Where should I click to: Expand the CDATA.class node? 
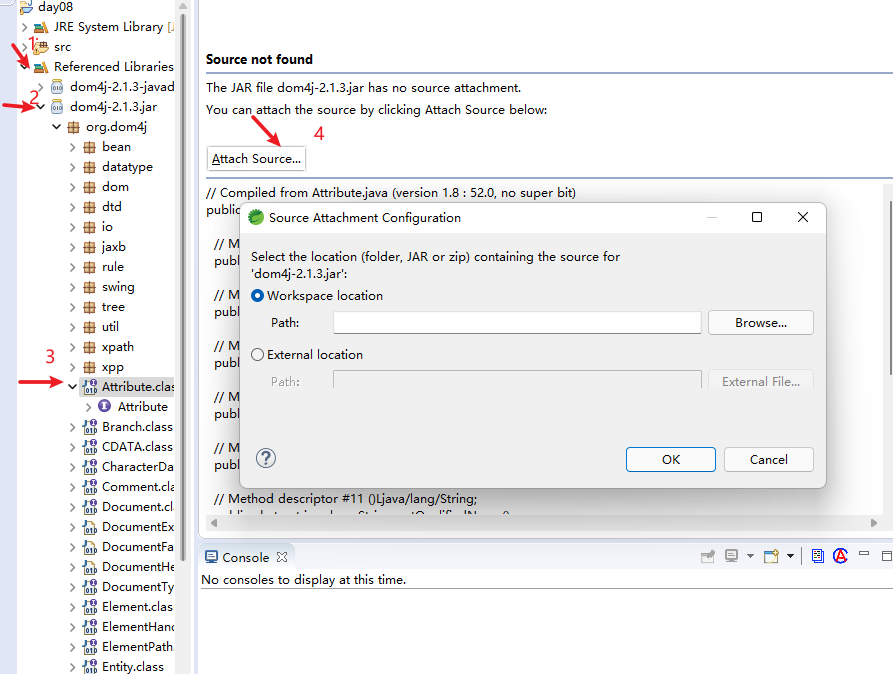[x=72, y=447]
